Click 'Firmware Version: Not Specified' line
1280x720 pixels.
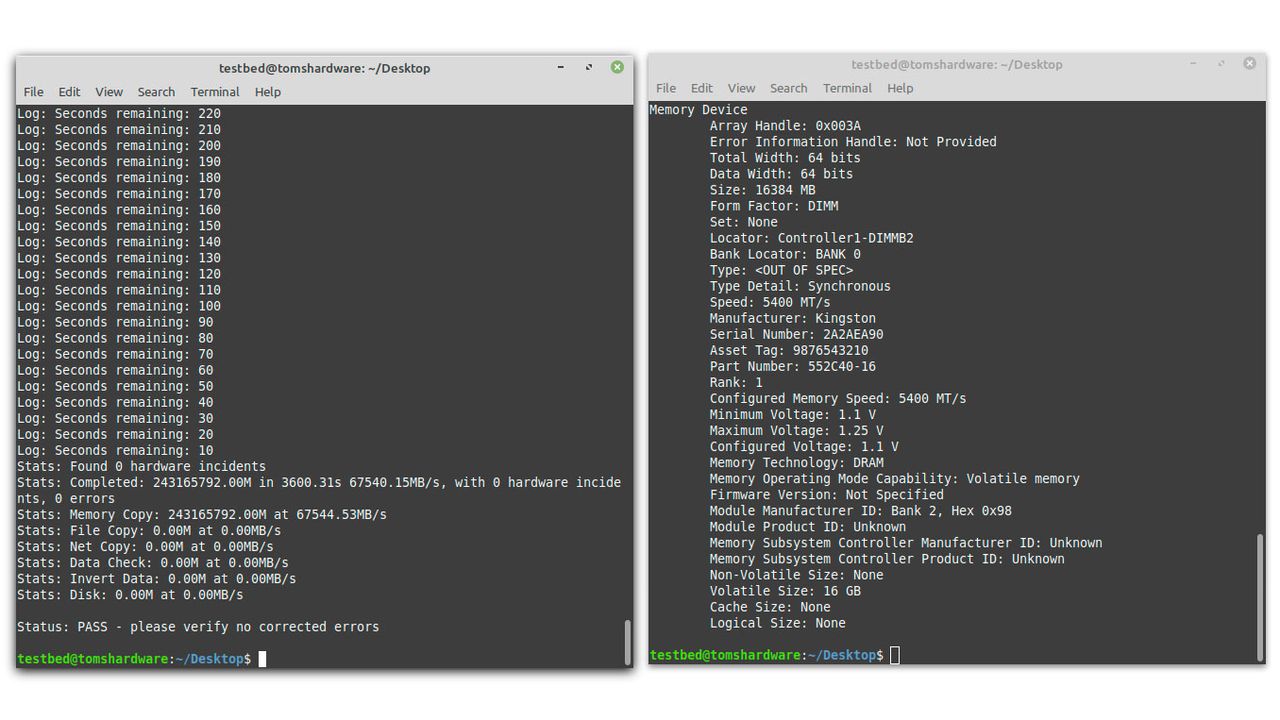point(827,494)
